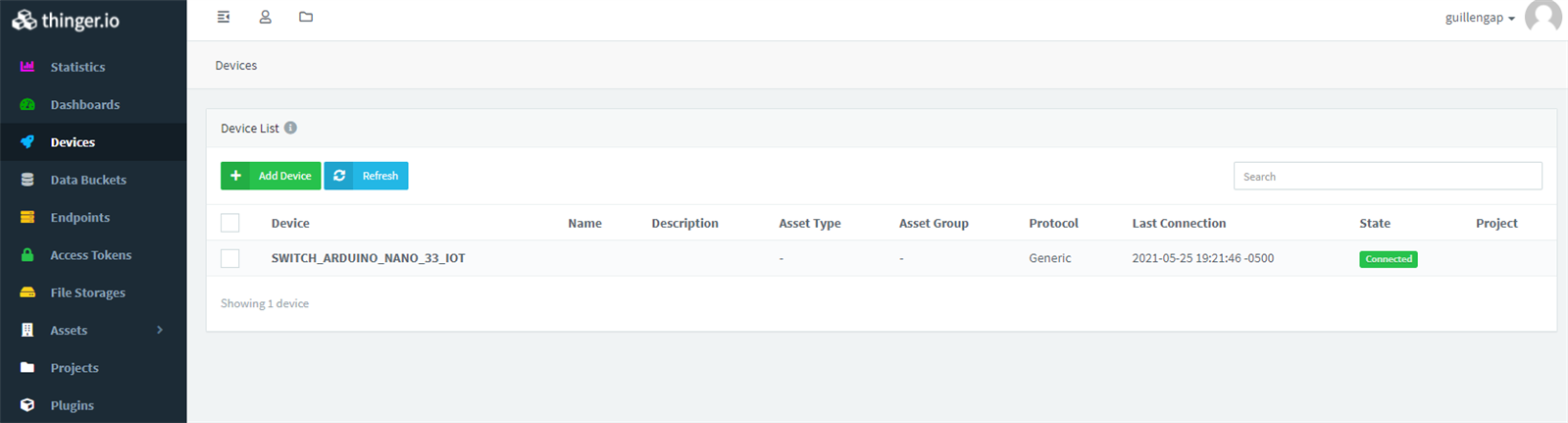This screenshot has width=1568, height=423.
Task: Open the SWITCH_ARDUINO_NANO_33_IOT device link
Action: point(368,258)
